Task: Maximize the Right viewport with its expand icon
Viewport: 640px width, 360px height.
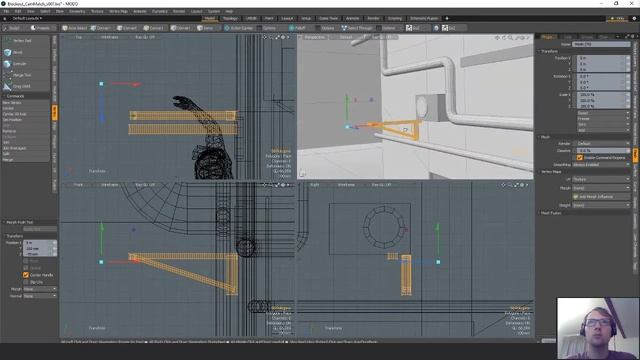Action: (516, 185)
